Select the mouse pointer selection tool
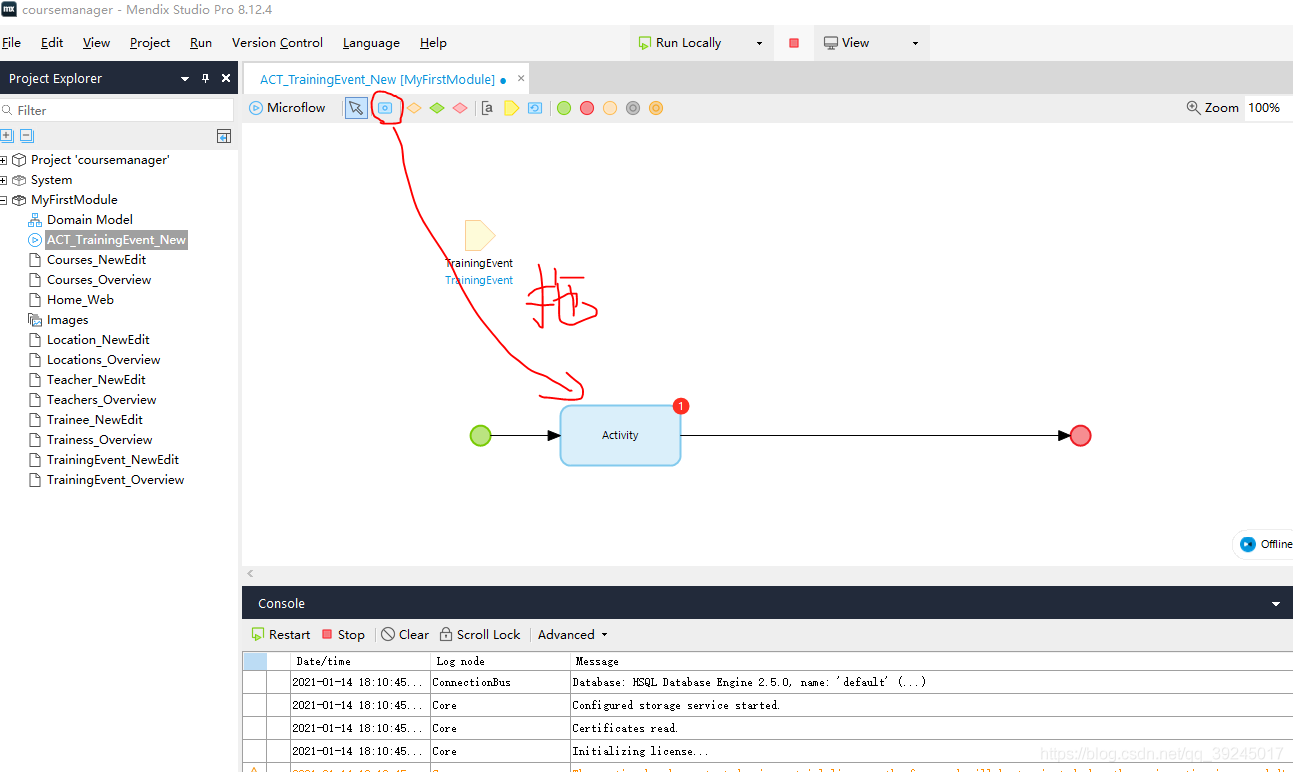 pyautogui.click(x=356, y=108)
